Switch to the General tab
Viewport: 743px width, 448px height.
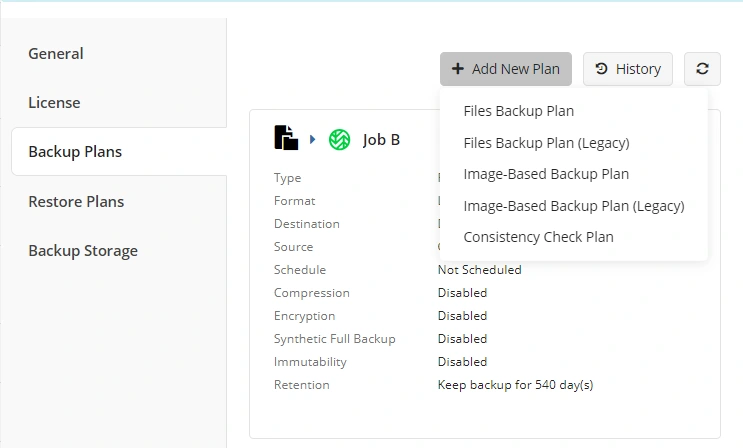[x=56, y=54]
